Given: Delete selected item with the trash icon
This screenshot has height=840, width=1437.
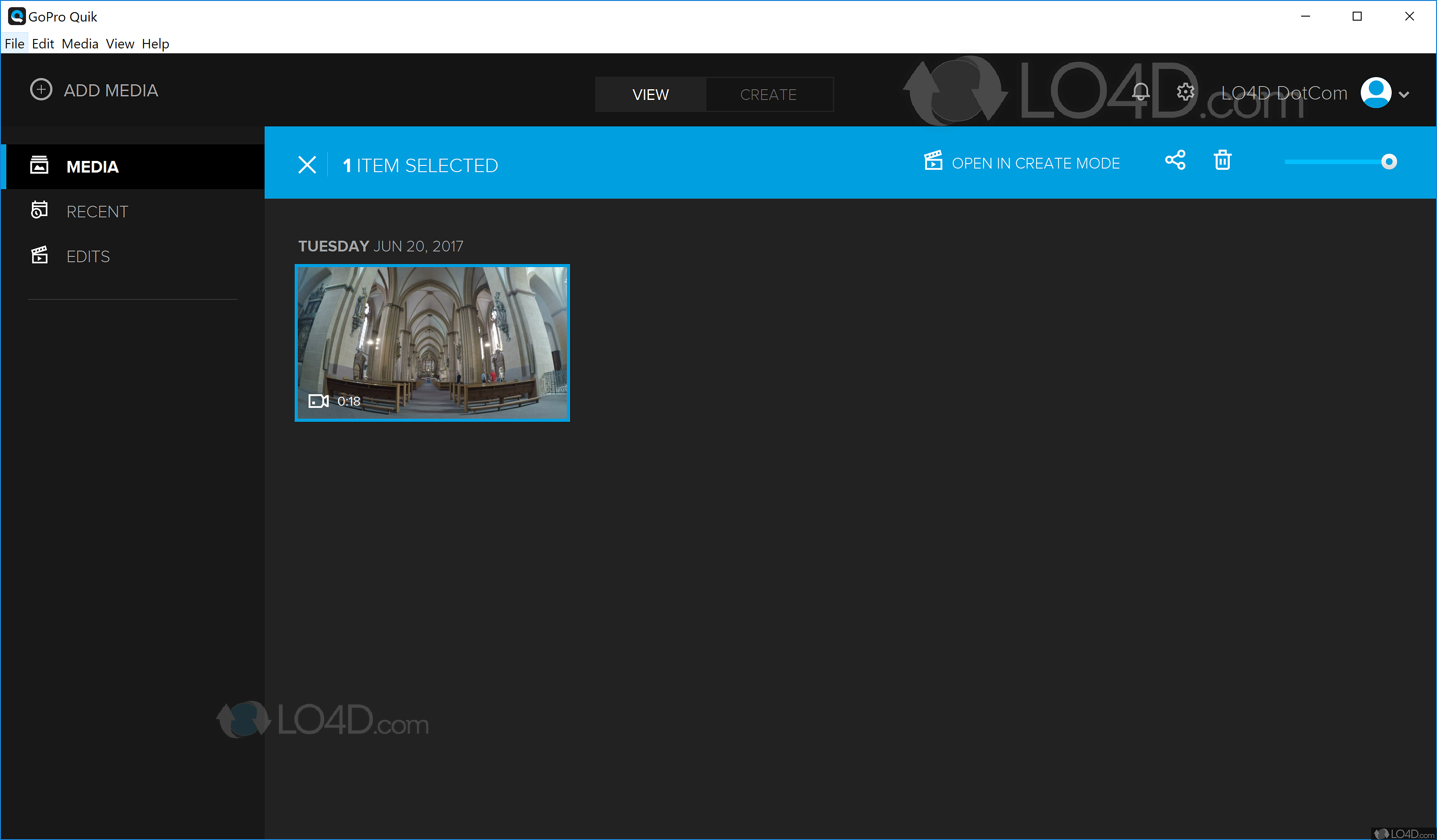Looking at the screenshot, I should pos(1222,160).
